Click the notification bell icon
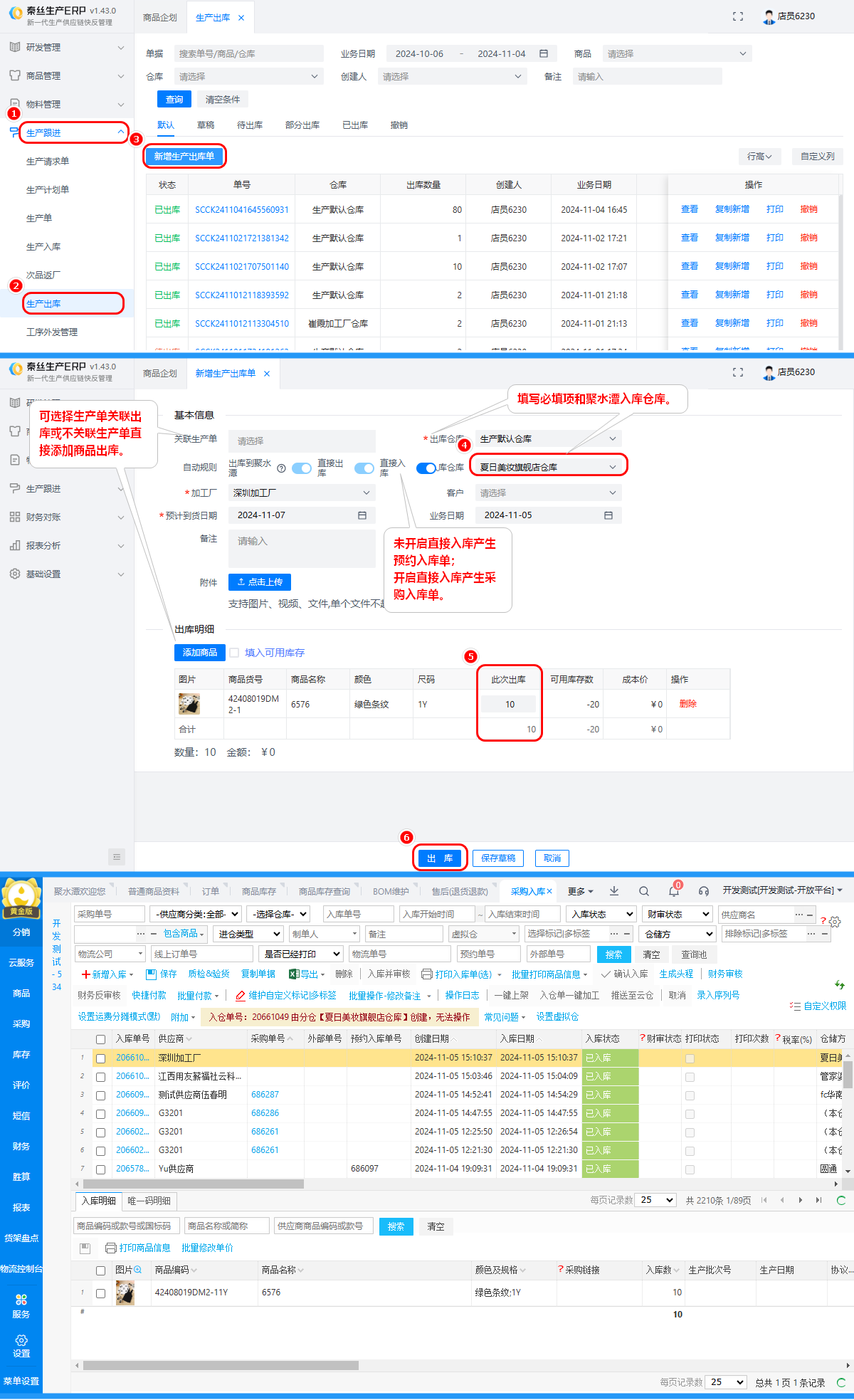Viewport: 854px width, 1400px height. [x=673, y=891]
